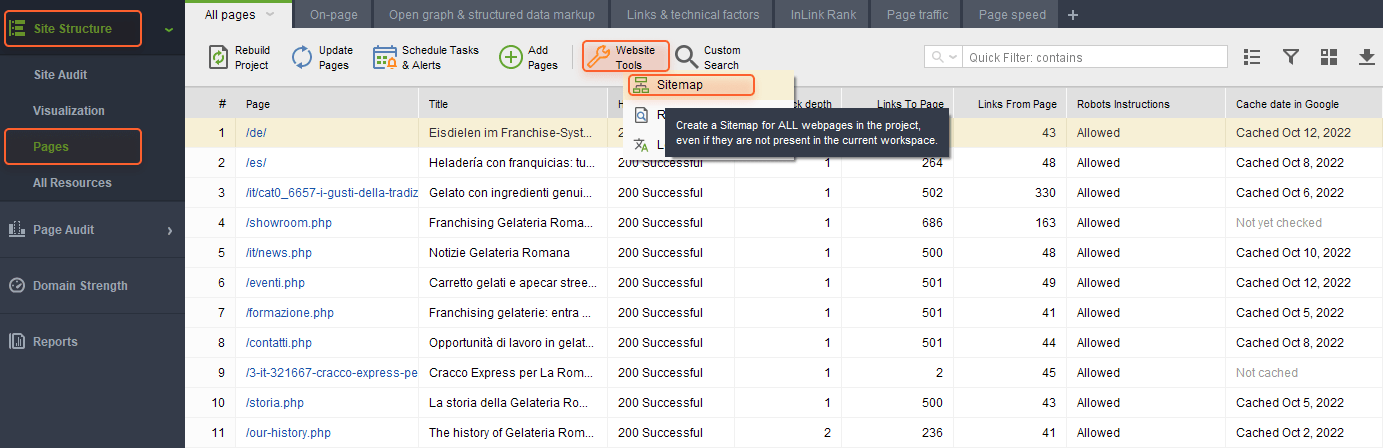Switch to the On-page tab
Screen dimensions: 1383x448
(333, 15)
